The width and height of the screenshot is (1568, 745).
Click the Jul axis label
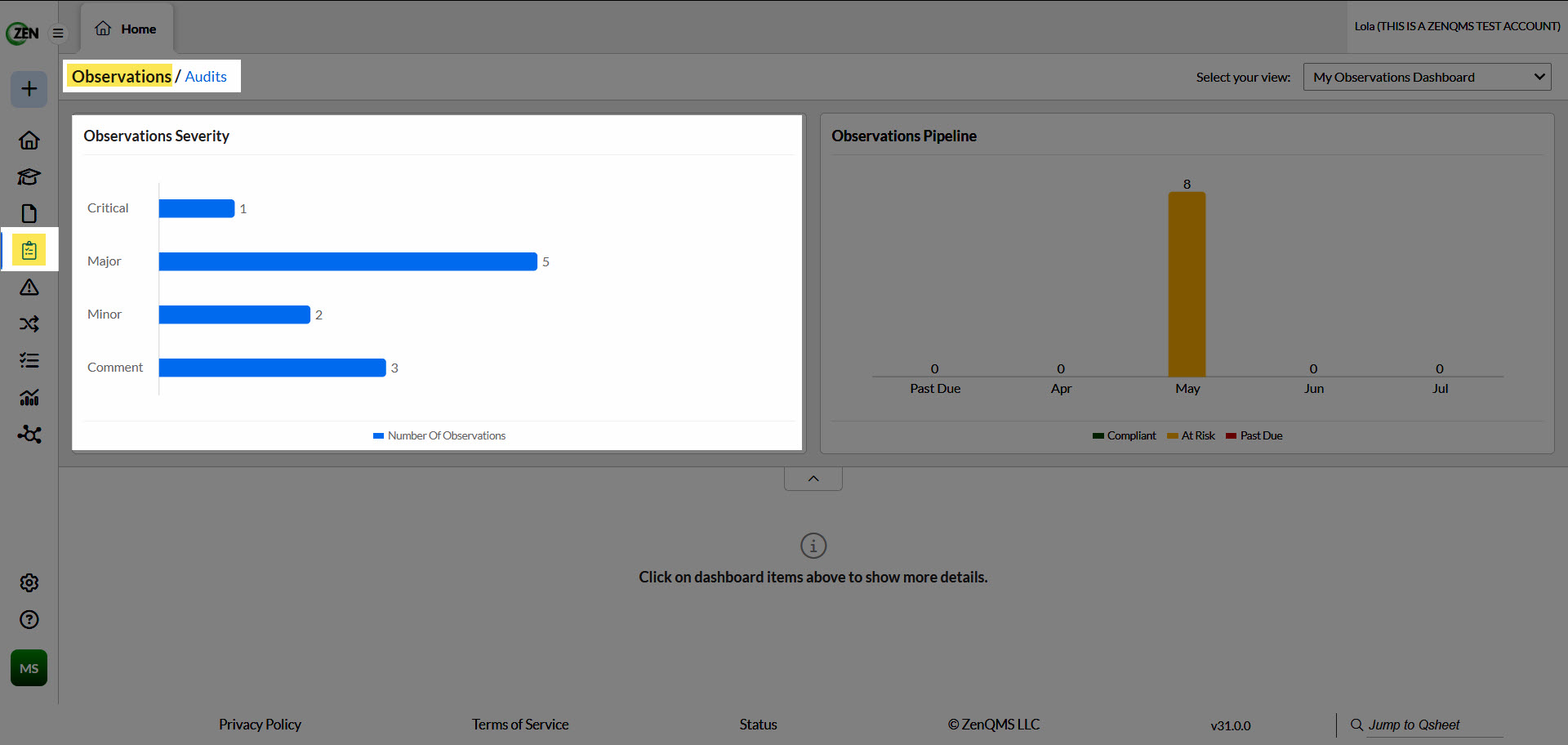pos(1440,389)
